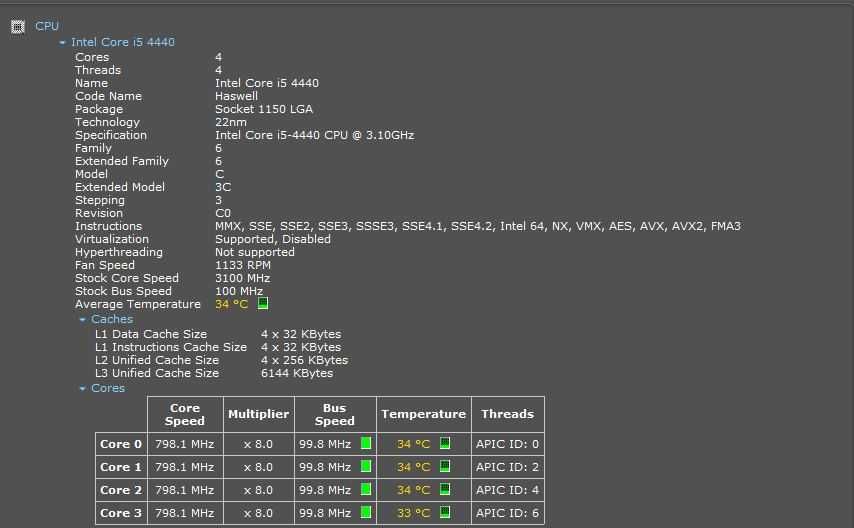
Task: Click the Technology value 22nm
Action: click(x=231, y=122)
